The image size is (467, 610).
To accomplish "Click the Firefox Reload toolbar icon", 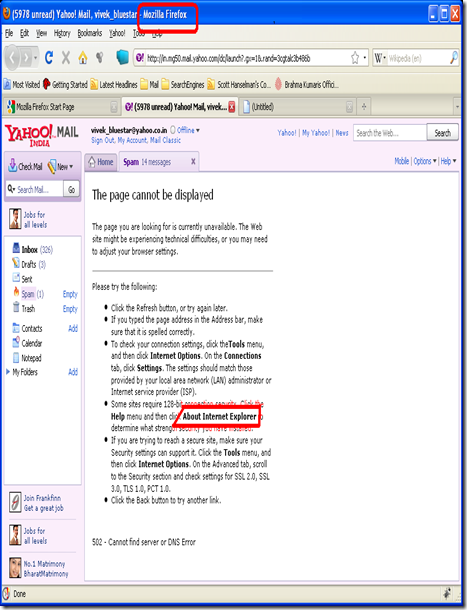I will pos(49,58).
